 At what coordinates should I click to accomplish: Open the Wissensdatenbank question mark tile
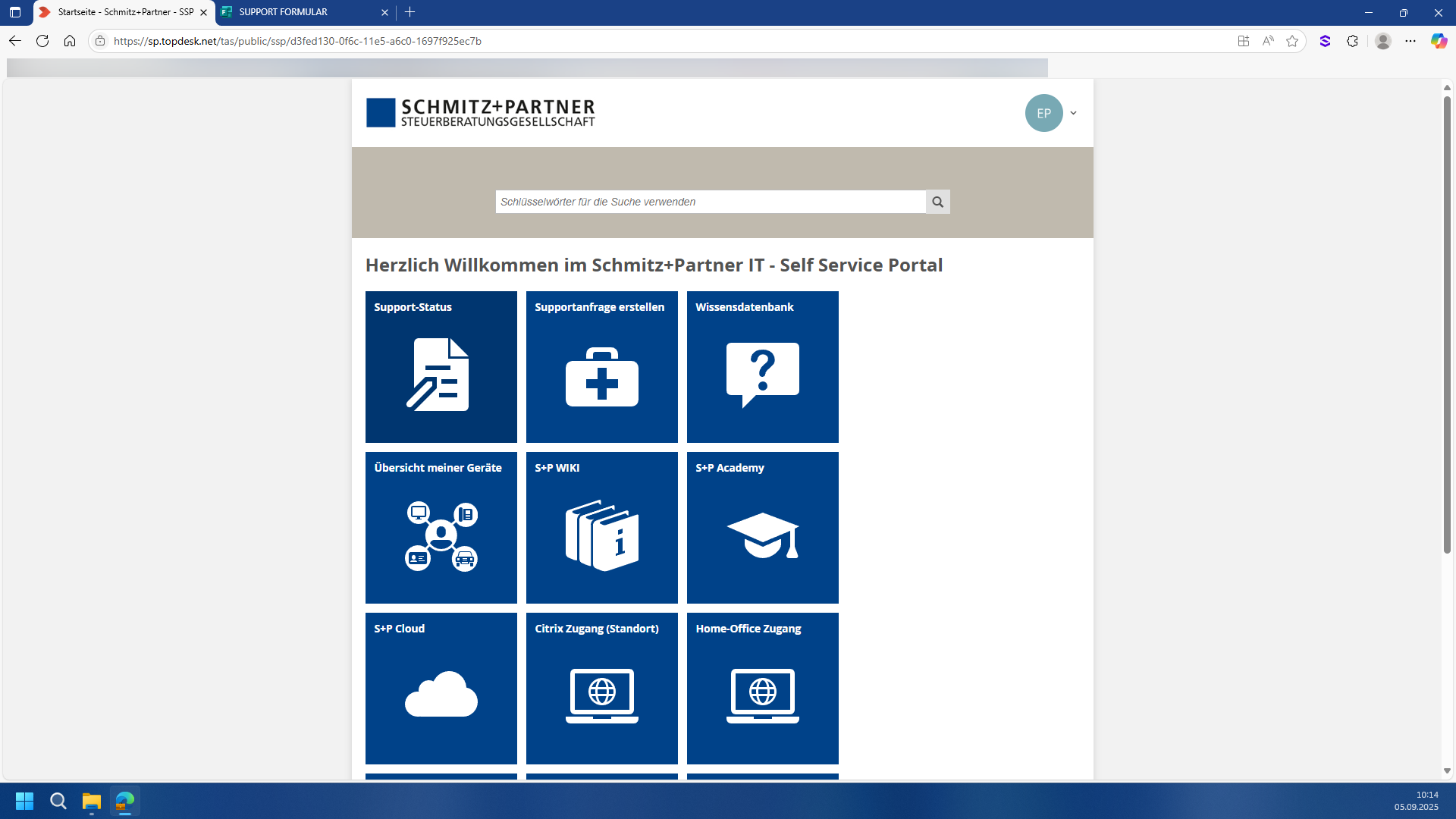coord(762,367)
